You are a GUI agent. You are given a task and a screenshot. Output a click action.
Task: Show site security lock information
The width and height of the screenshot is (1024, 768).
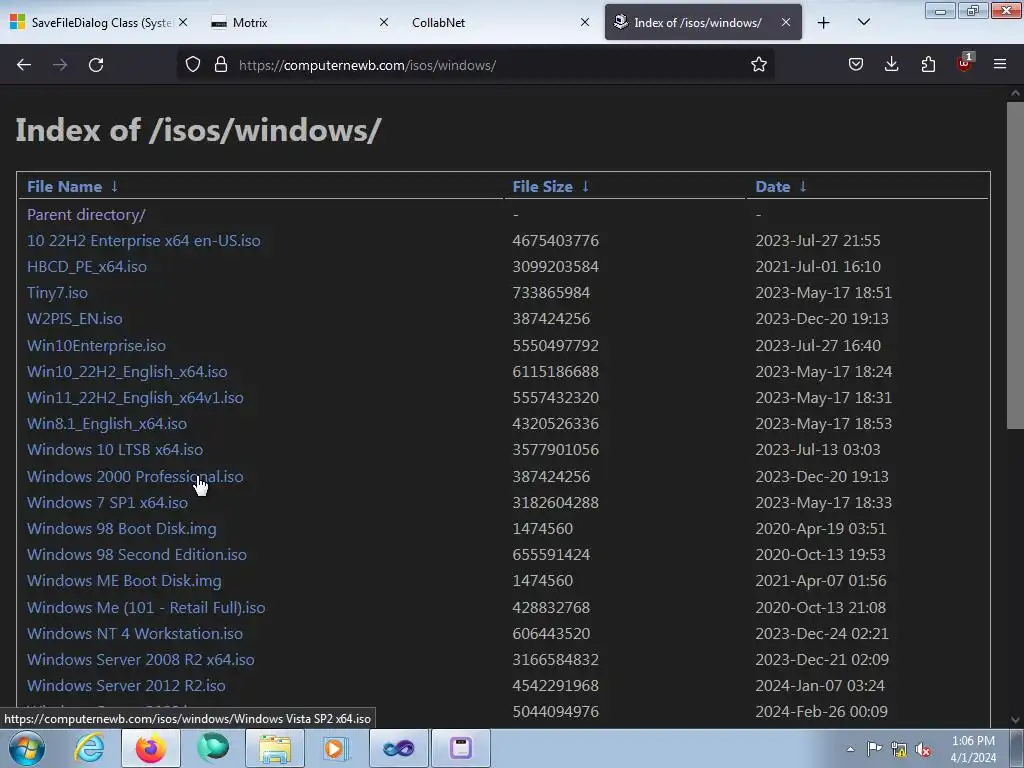(221, 64)
